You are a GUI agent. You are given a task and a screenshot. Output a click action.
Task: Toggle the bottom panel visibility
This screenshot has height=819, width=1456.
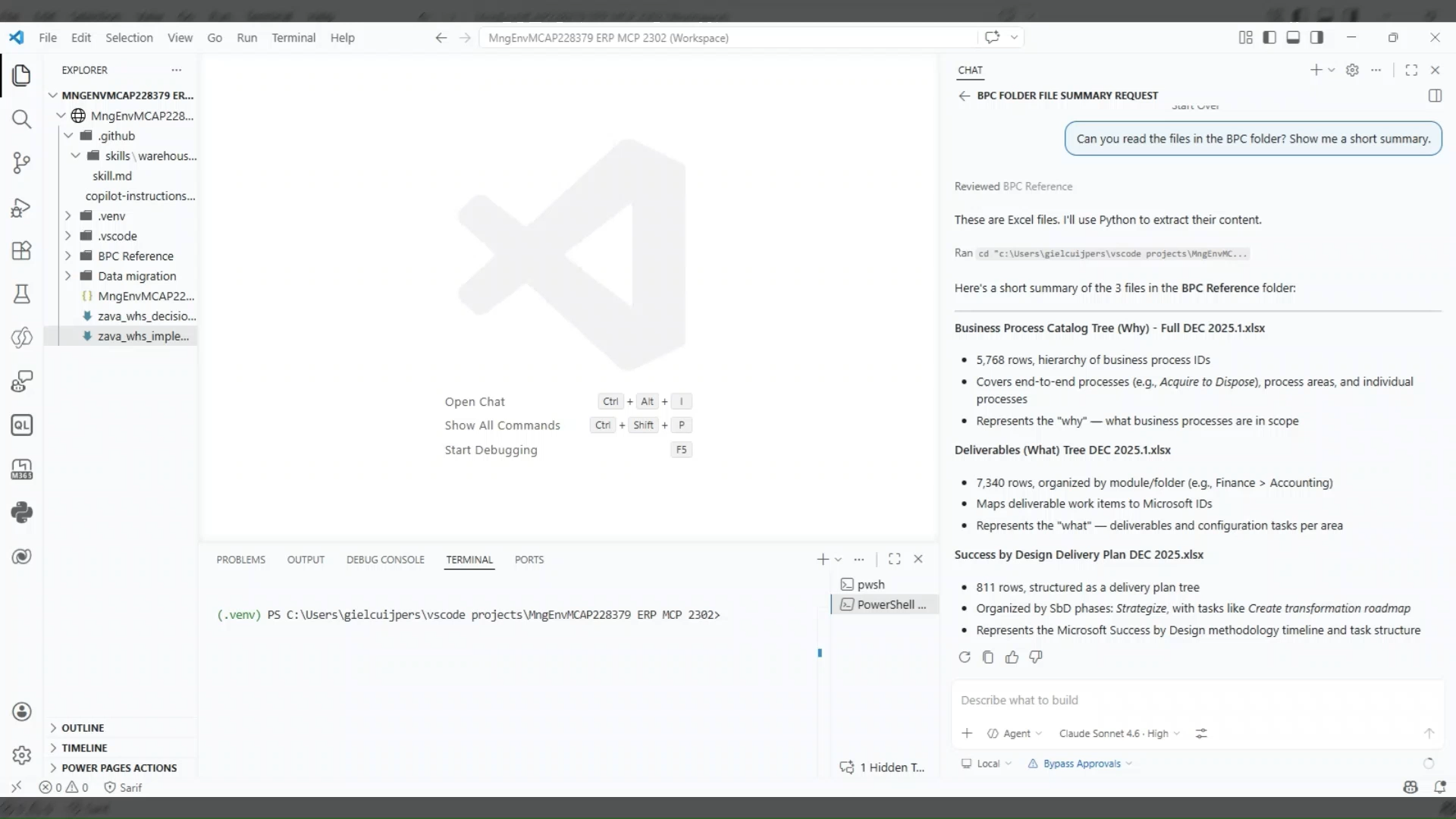click(x=1293, y=38)
